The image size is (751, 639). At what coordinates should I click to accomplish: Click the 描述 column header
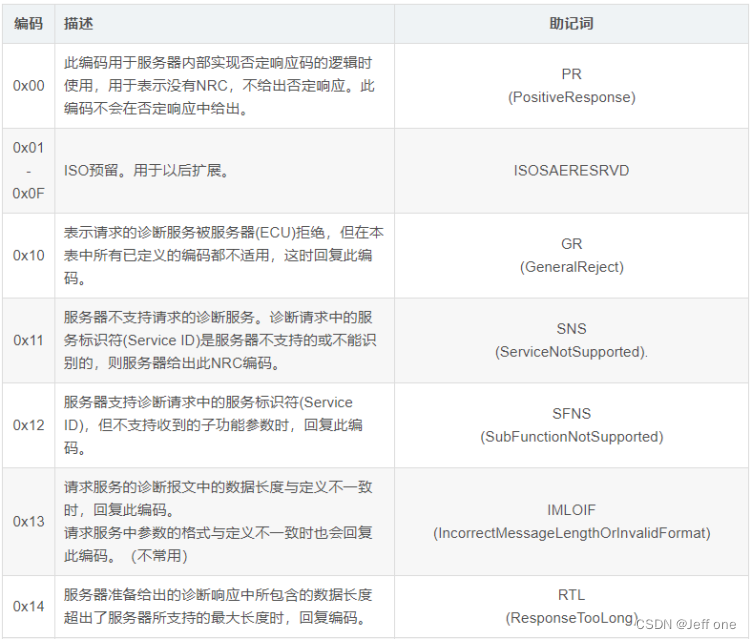click(x=224, y=23)
